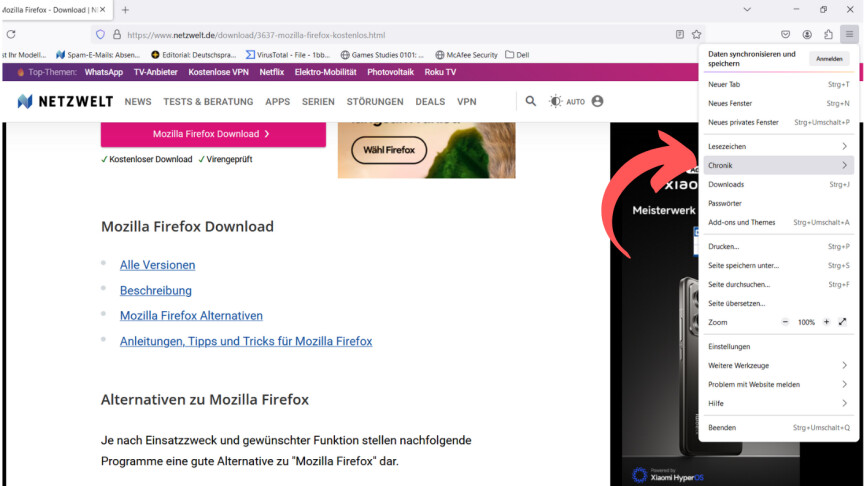Image resolution: width=864 pixels, height=486 pixels.
Task: Click Mozilla Firefox Download button
Action: pyautogui.click(x=213, y=134)
